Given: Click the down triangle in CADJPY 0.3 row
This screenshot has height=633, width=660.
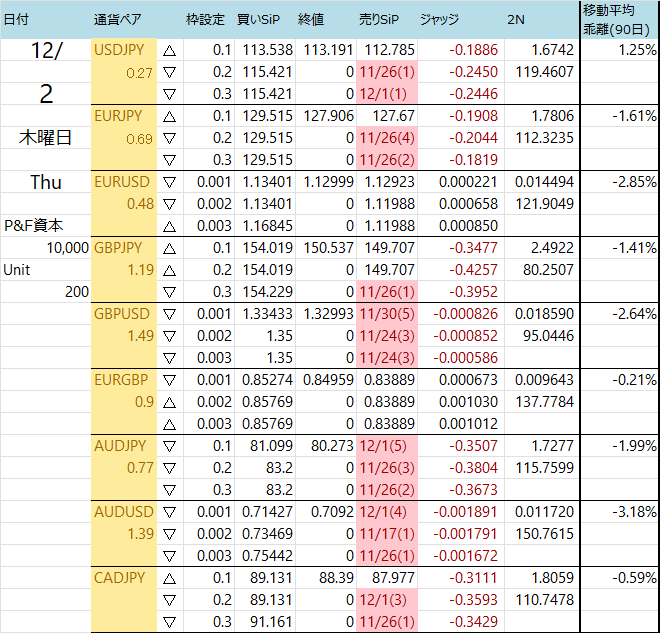Looking at the screenshot, I should tap(169, 622).
